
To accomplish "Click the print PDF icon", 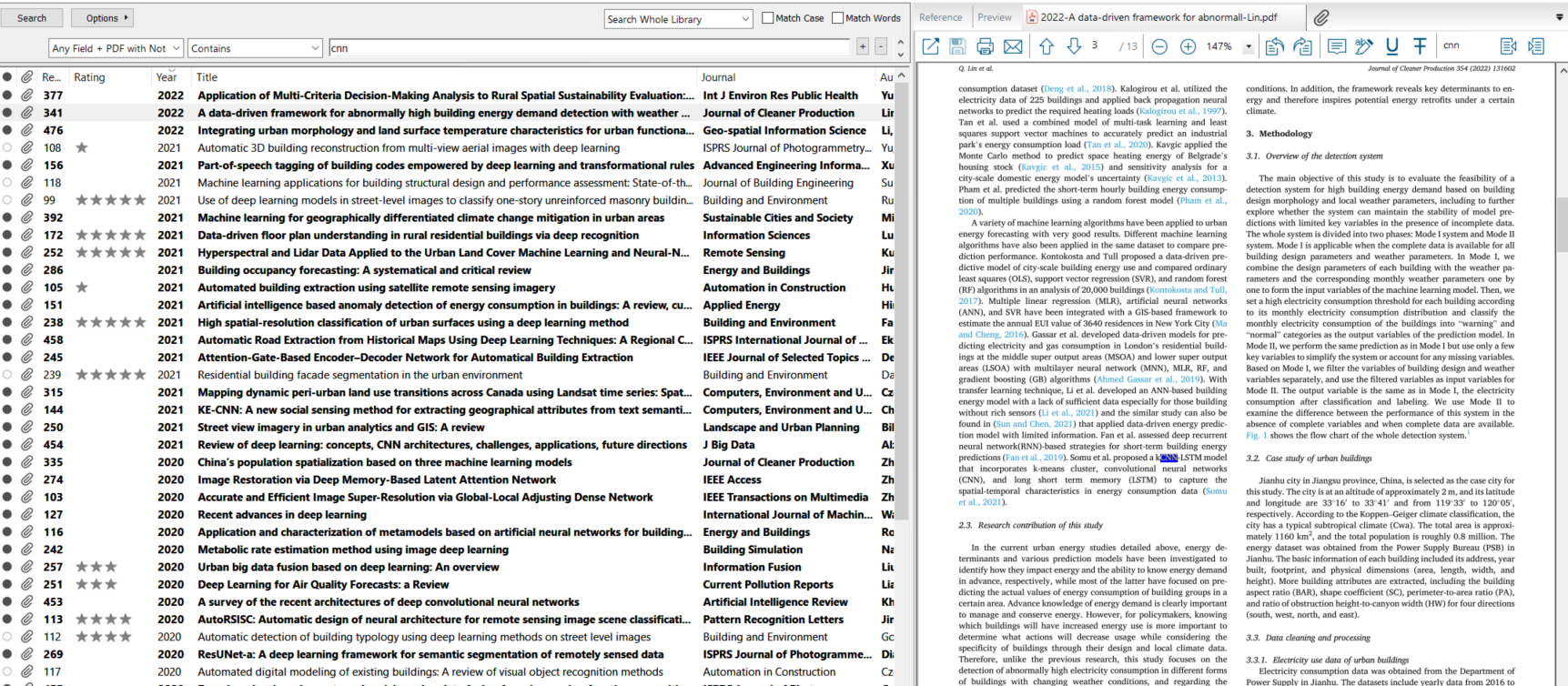I will (985, 46).
